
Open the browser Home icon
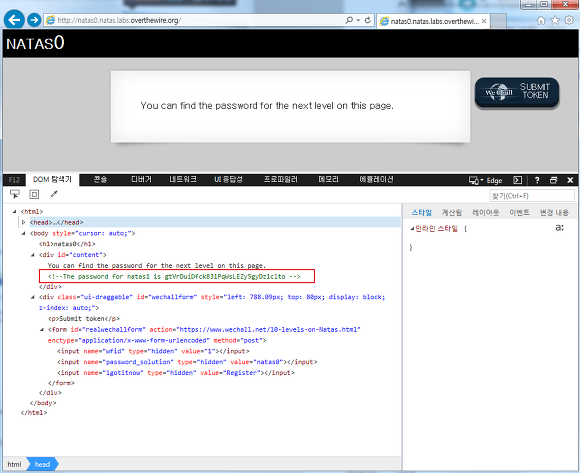(541, 20)
